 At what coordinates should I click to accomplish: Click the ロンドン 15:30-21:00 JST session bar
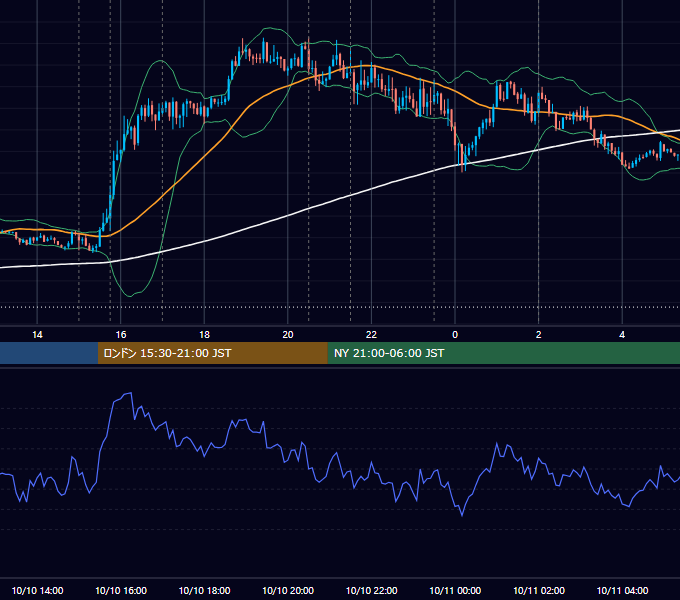pyautogui.click(x=212, y=353)
